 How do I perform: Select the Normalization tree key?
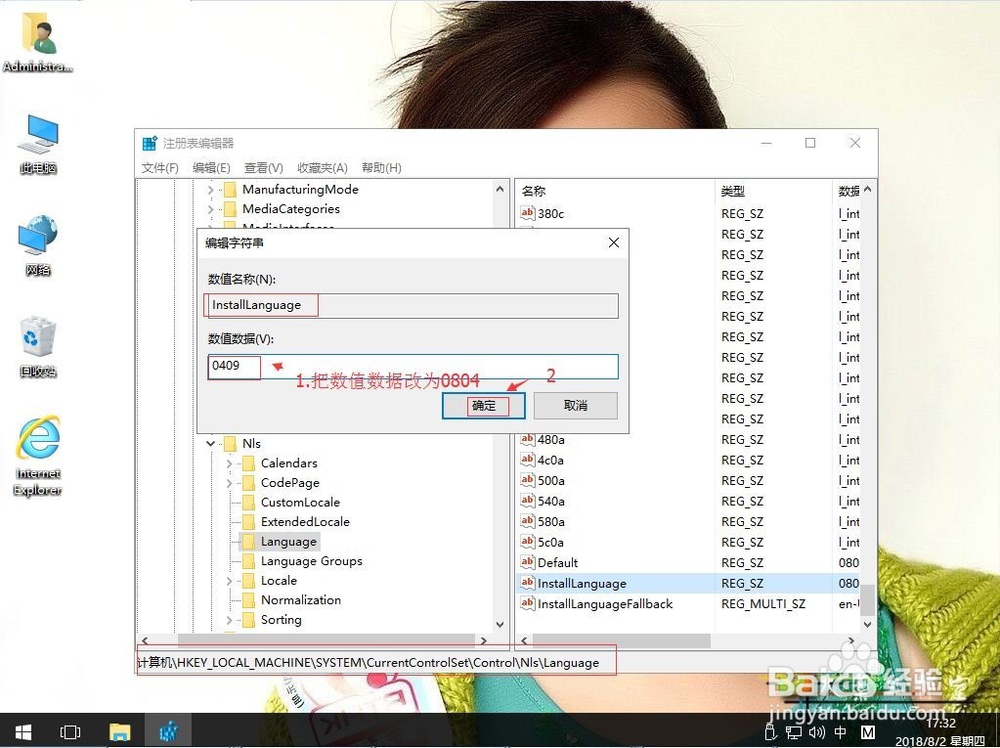tap(300, 599)
